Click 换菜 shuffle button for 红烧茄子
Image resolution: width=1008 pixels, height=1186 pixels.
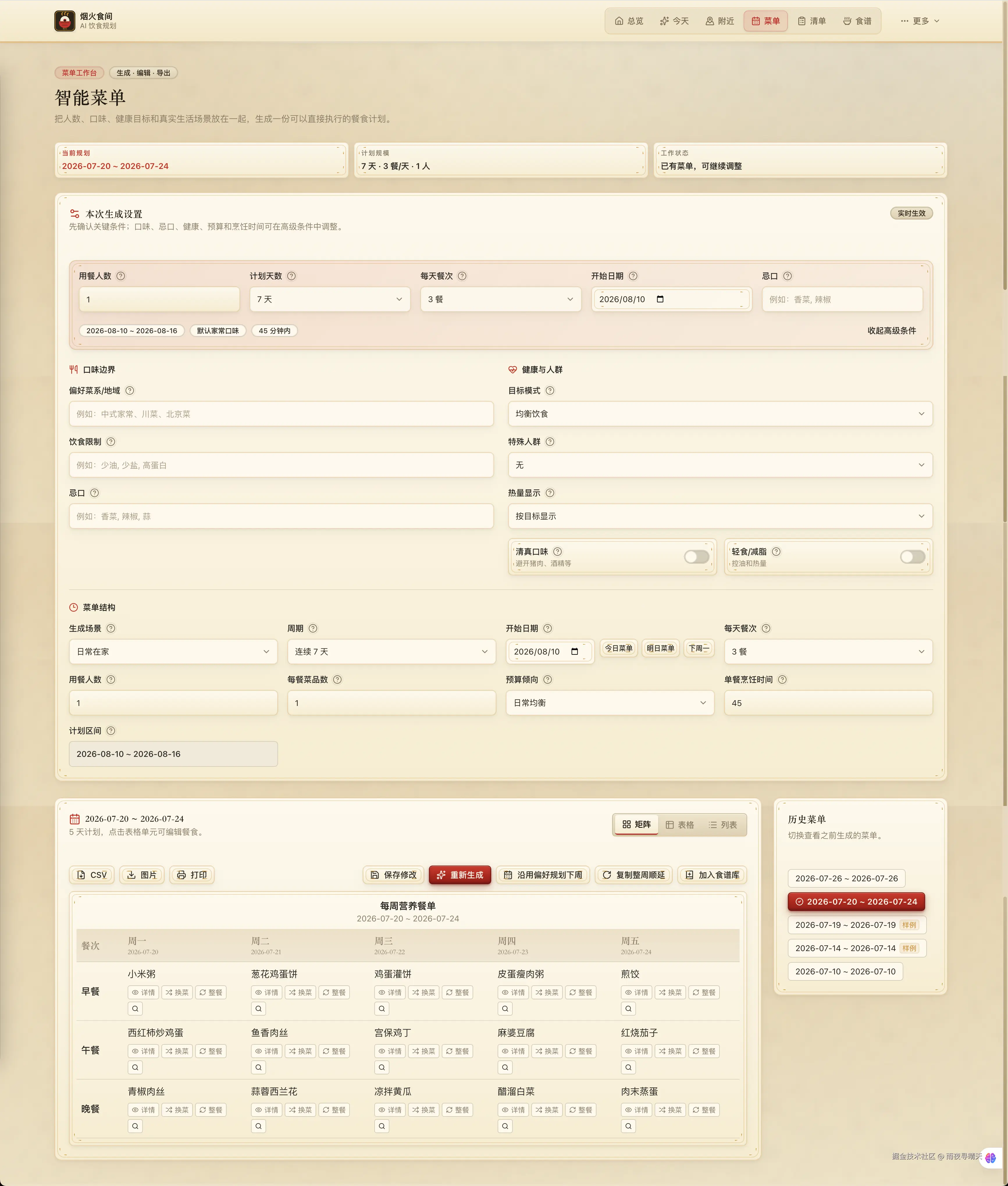pos(670,1051)
